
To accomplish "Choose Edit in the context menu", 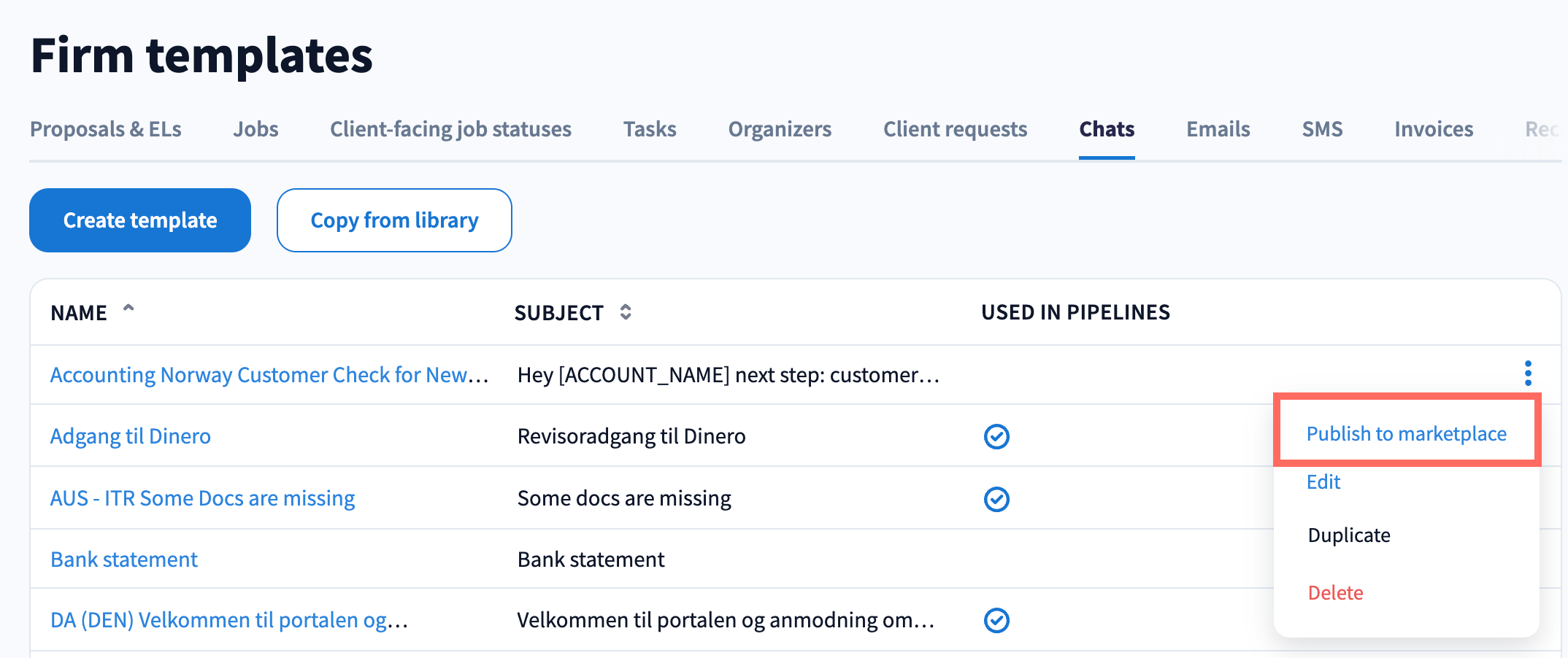I will pyautogui.click(x=1323, y=482).
